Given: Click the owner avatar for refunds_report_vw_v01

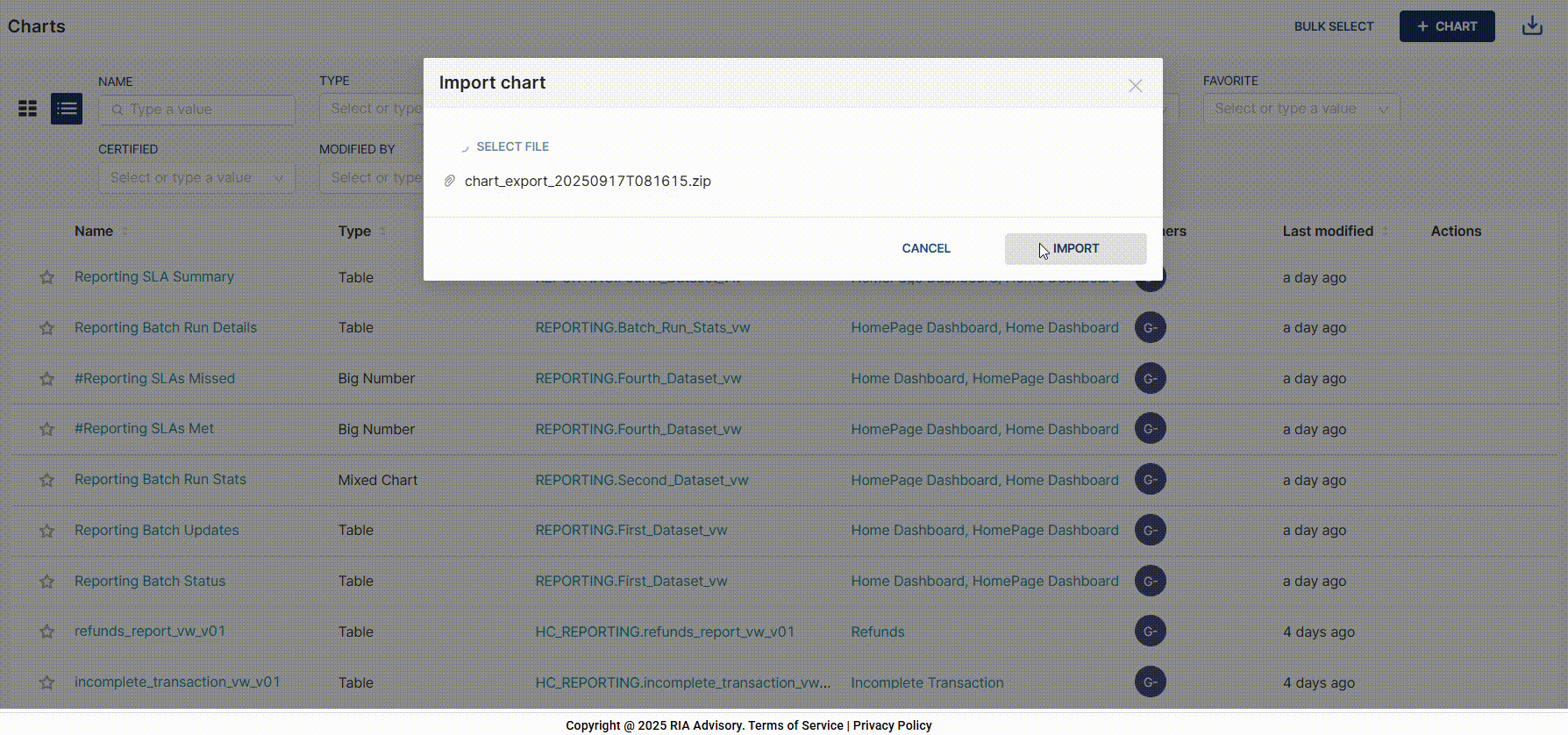Looking at the screenshot, I should coord(1150,632).
